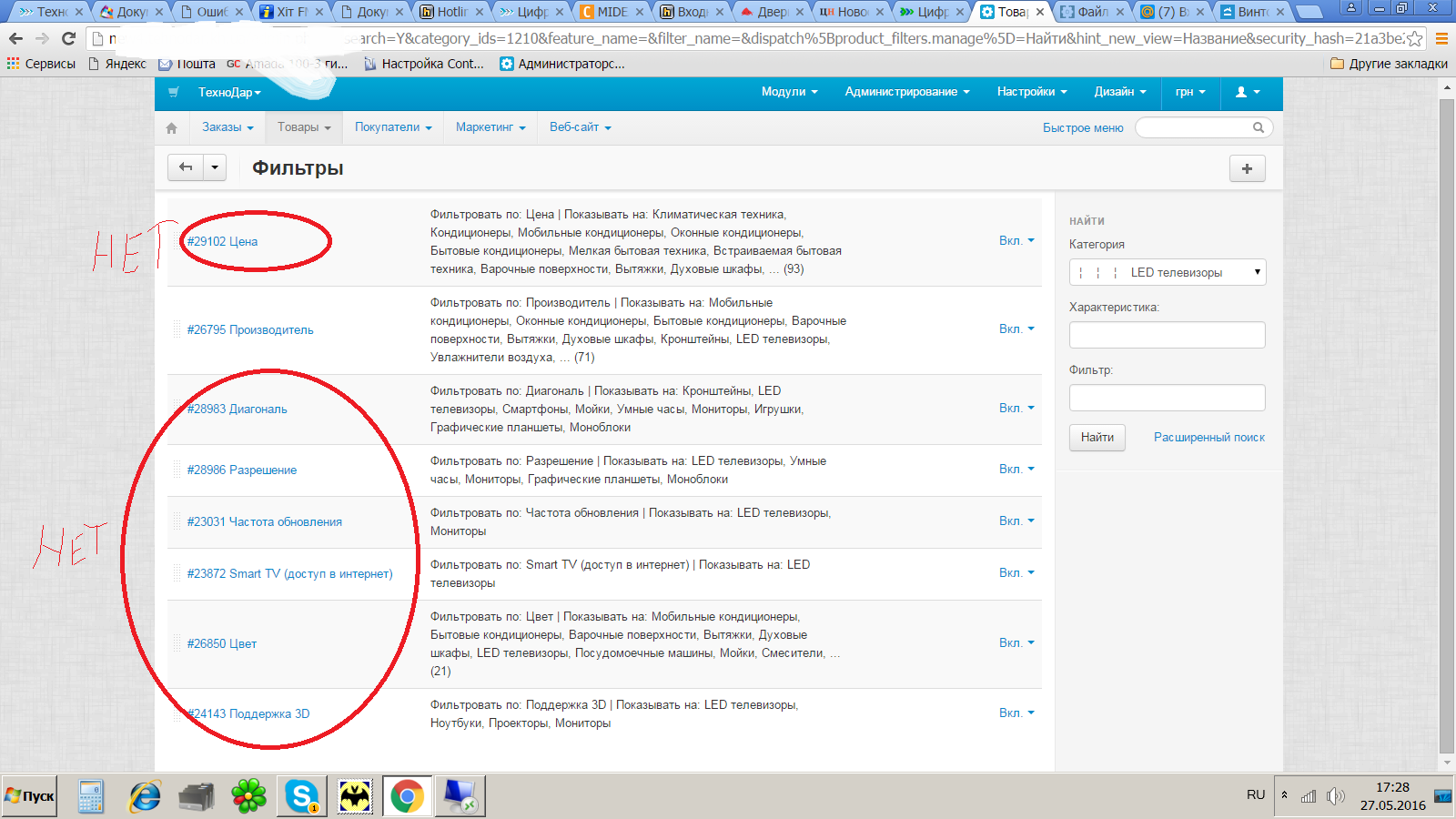Click the volume icon in system tray
Screen dimensions: 1456x819
pyautogui.click(x=1335, y=796)
